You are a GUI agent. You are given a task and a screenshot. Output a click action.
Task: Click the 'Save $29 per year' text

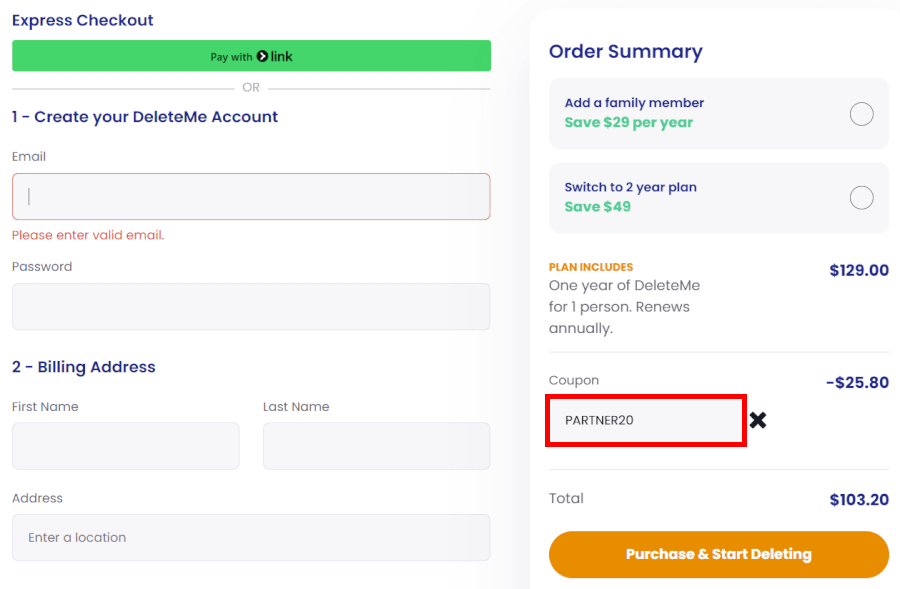tap(628, 123)
